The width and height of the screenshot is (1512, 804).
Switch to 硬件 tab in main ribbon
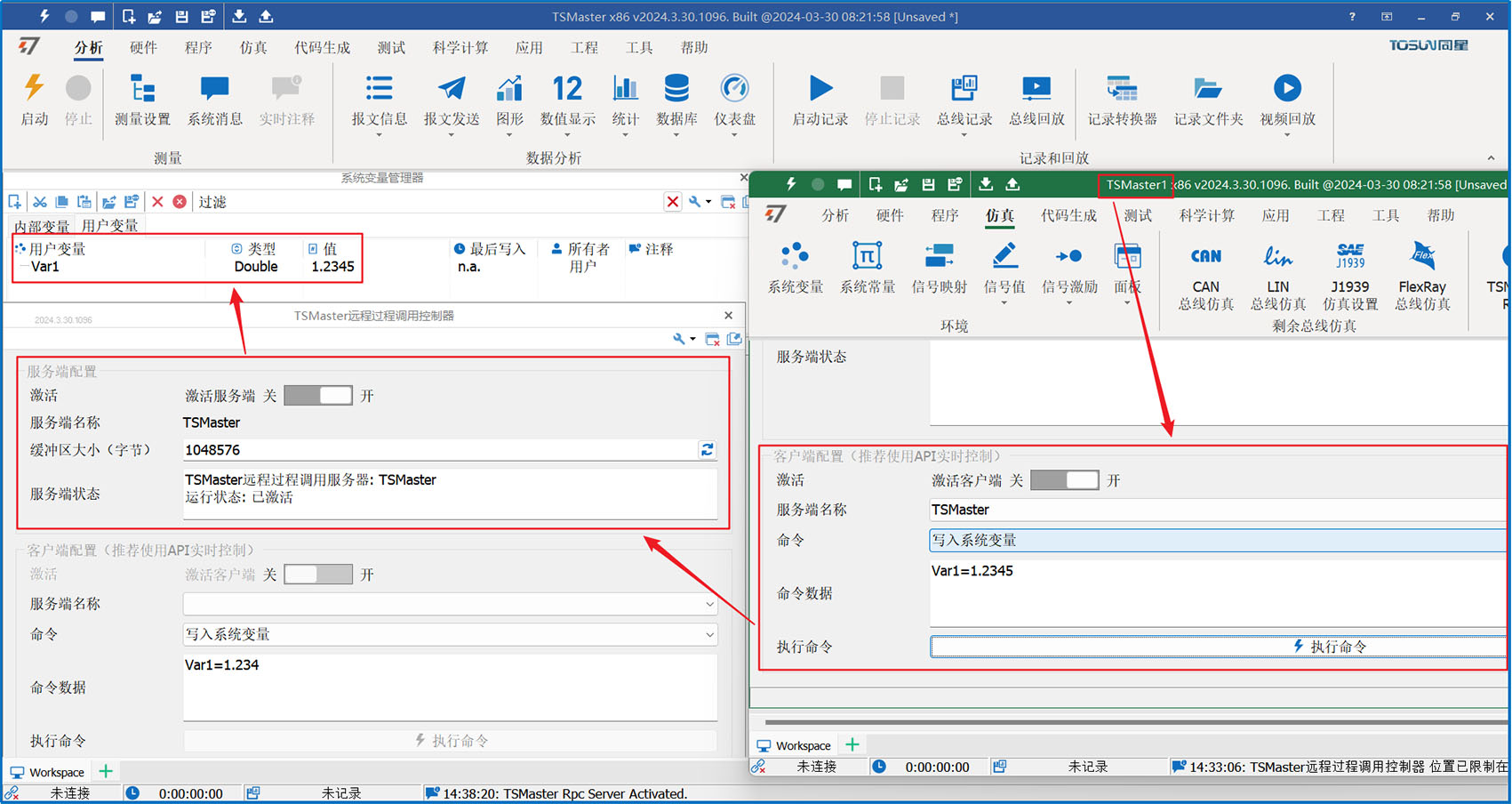[143, 47]
